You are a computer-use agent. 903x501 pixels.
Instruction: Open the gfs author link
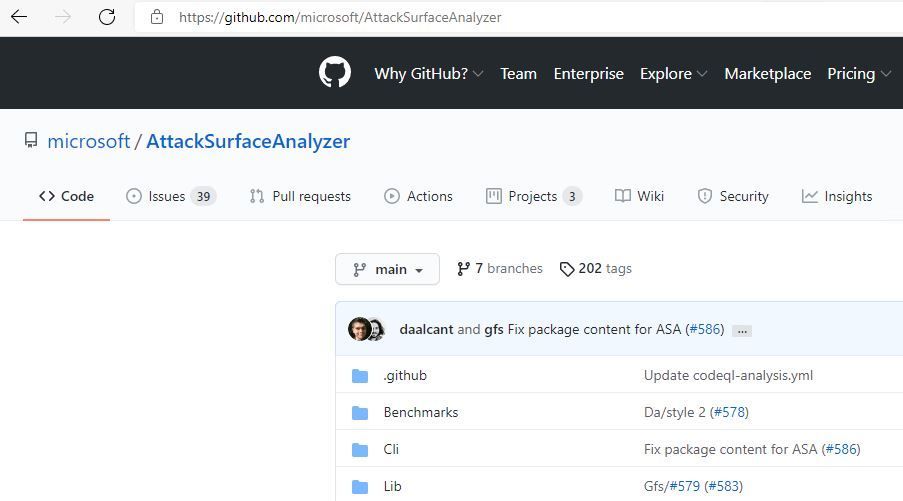(494, 329)
